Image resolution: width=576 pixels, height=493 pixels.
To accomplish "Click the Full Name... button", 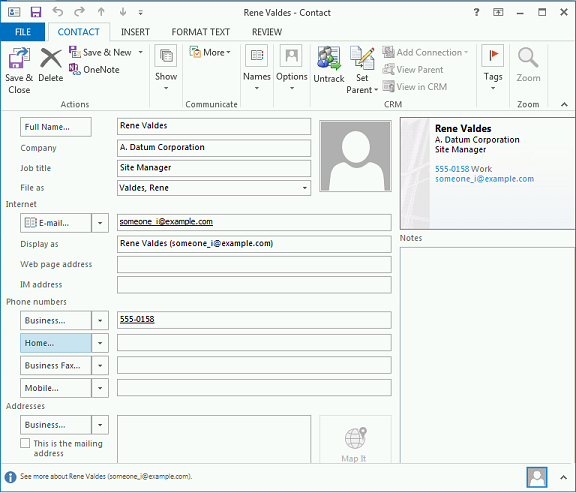I will [x=56, y=127].
